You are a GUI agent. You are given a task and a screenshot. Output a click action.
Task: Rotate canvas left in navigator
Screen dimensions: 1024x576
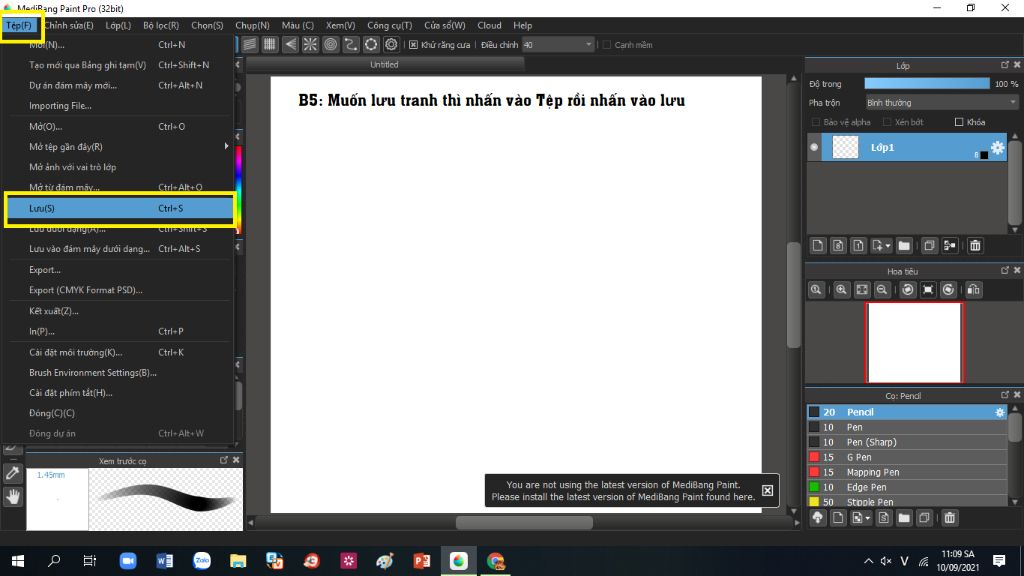tap(908, 290)
